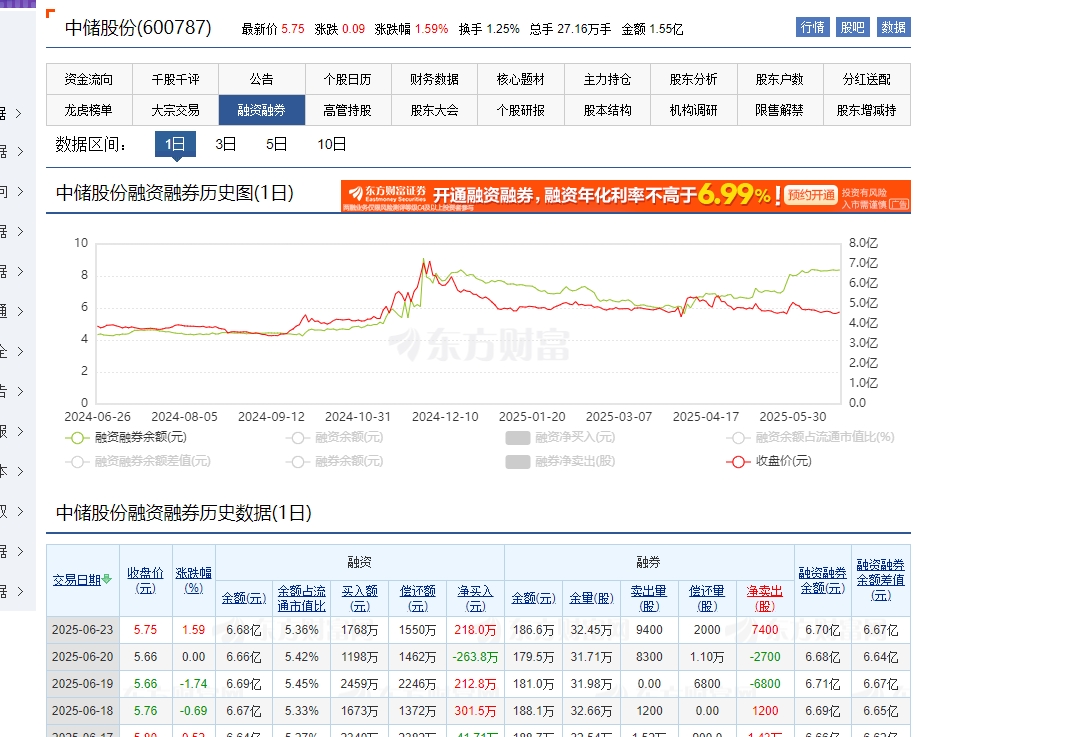Open the 股本结构 tab

click(x=607, y=110)
